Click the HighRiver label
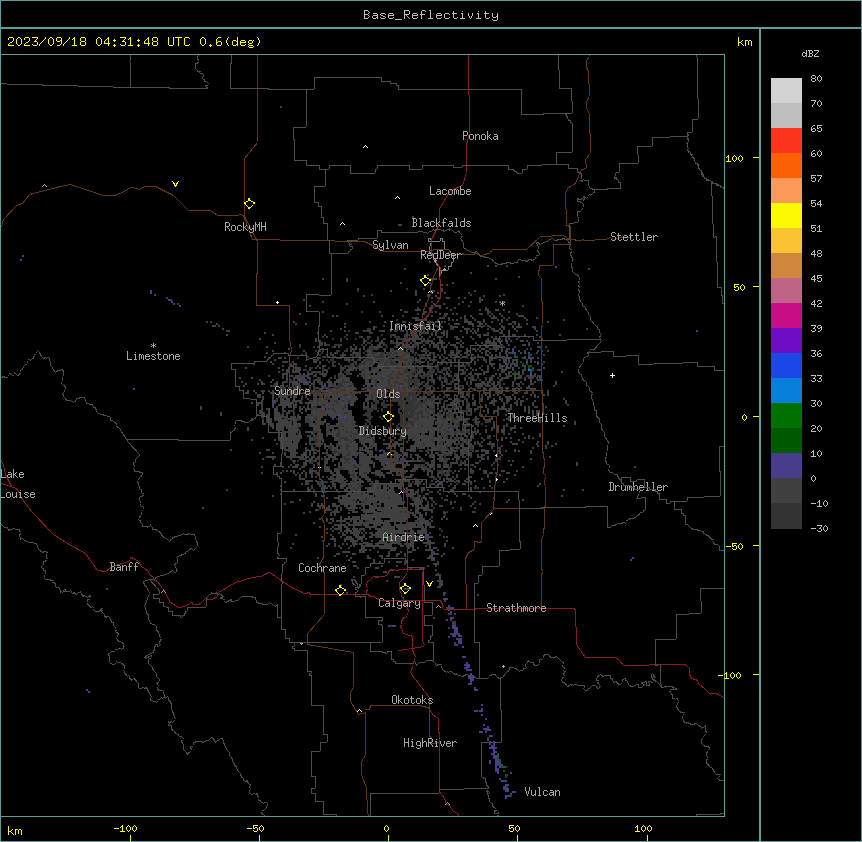862x842 pixels. pos(430,743)
